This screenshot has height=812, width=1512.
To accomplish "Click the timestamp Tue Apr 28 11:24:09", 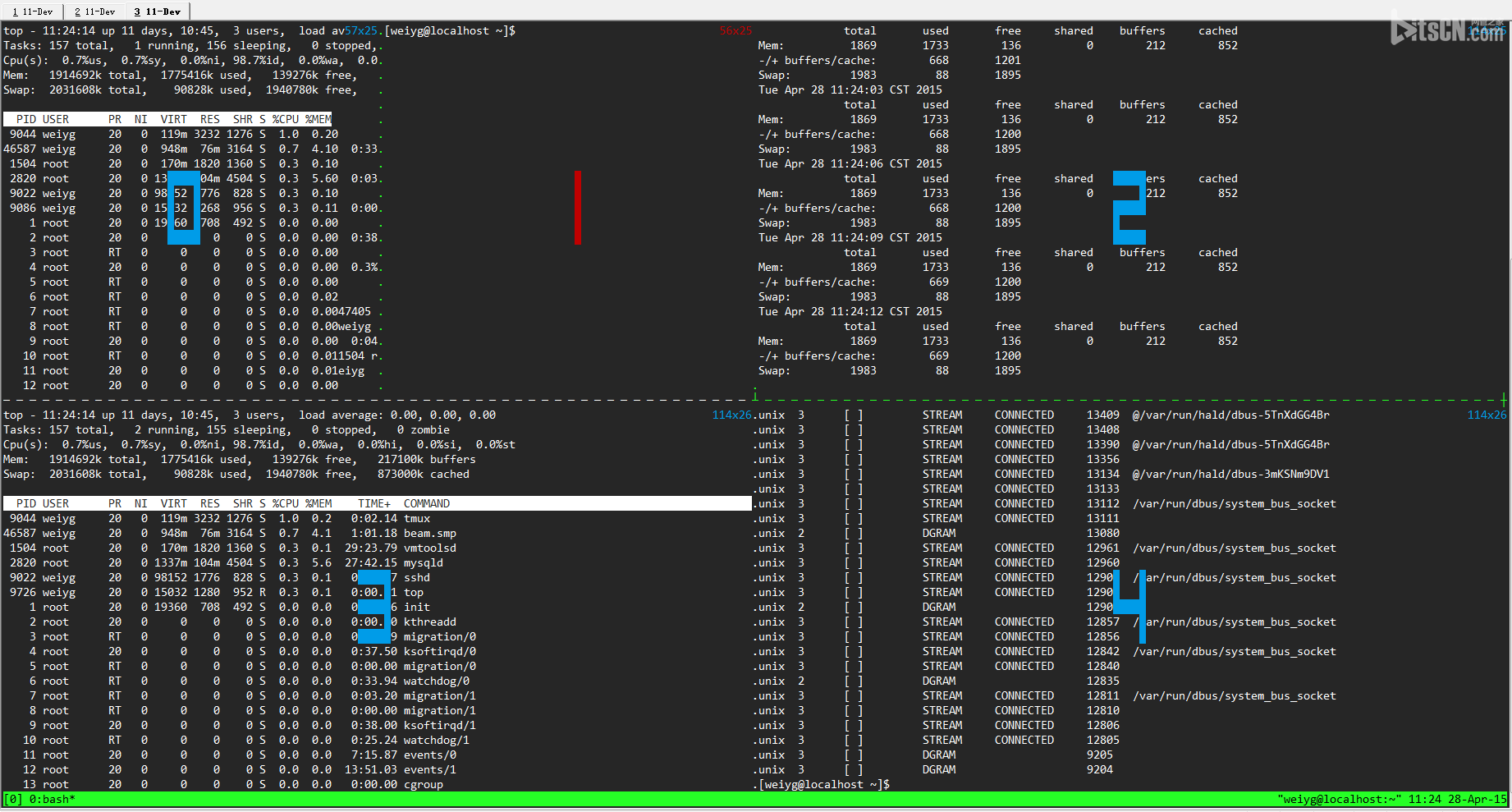I will pos(850,238).
